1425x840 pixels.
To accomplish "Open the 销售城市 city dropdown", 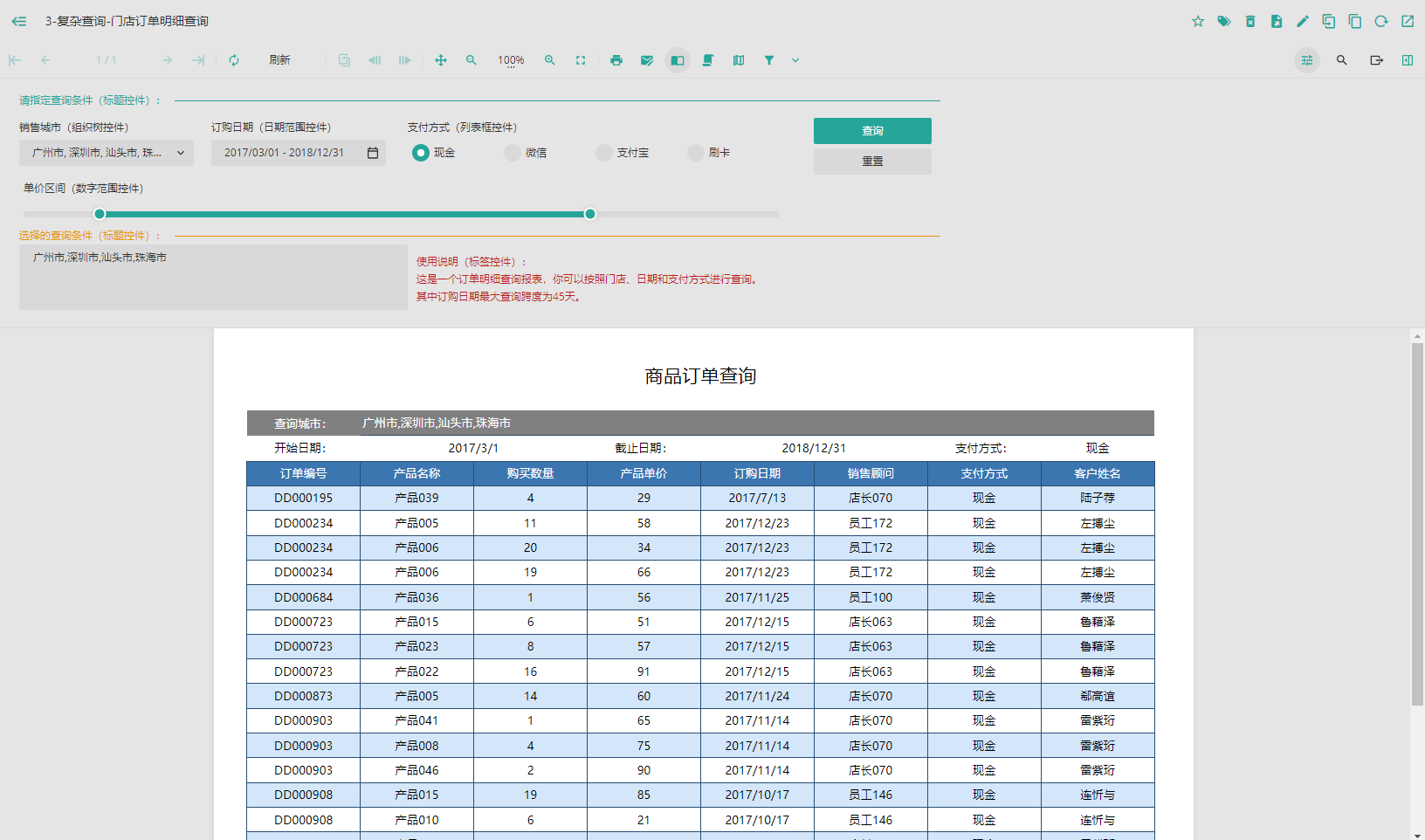I will pos(107,153).
